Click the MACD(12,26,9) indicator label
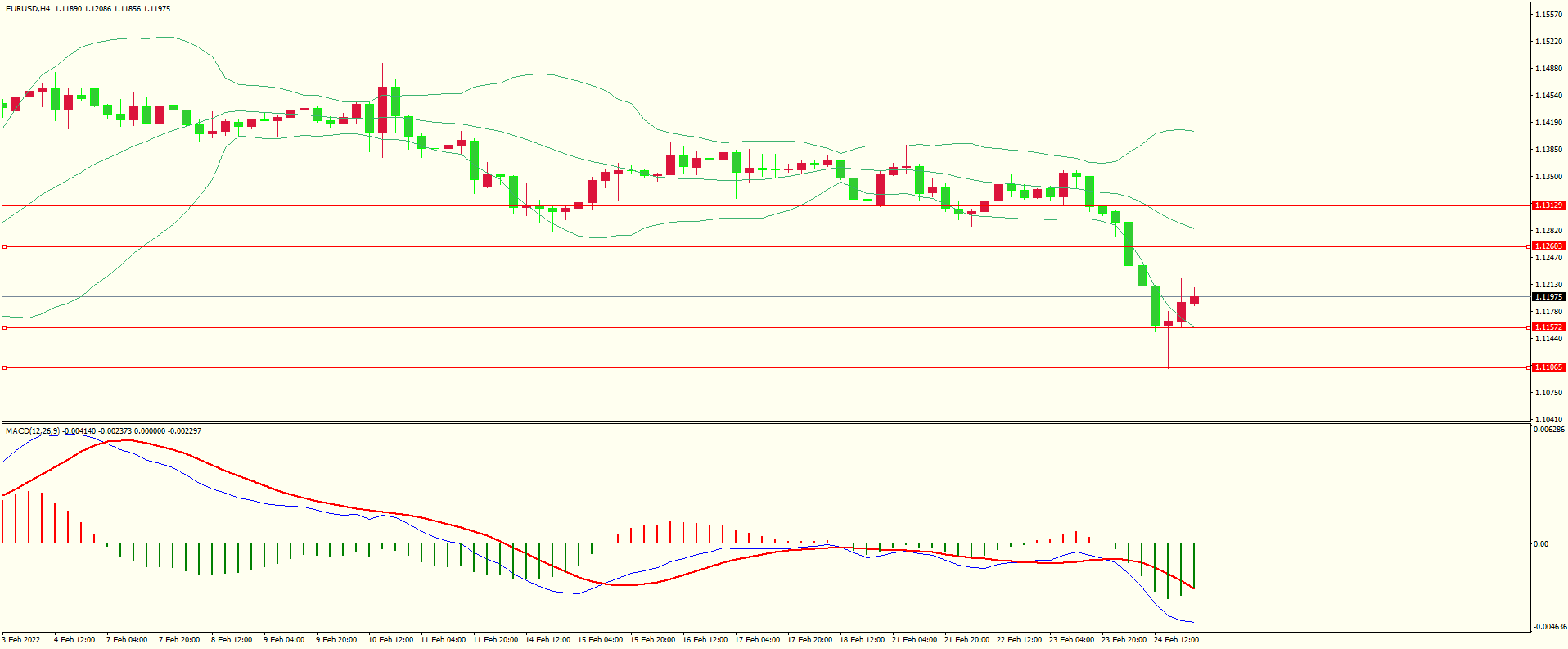The height and width of the screenshot is (649, 1568). click(33, 430)
